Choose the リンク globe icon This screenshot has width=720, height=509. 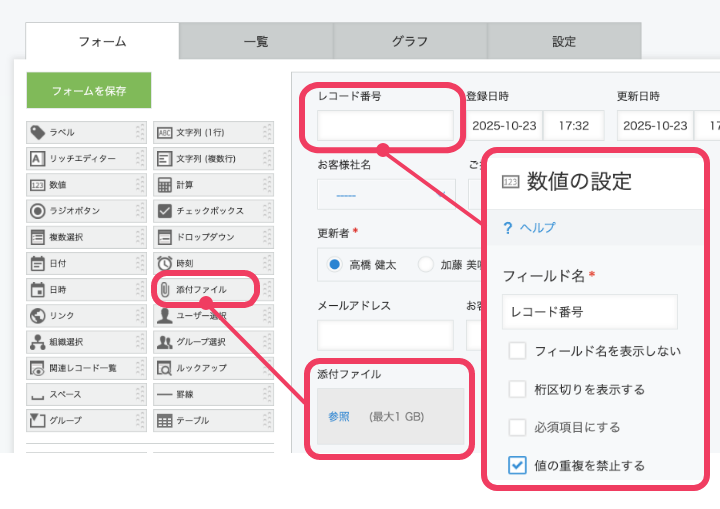[37, 316]
